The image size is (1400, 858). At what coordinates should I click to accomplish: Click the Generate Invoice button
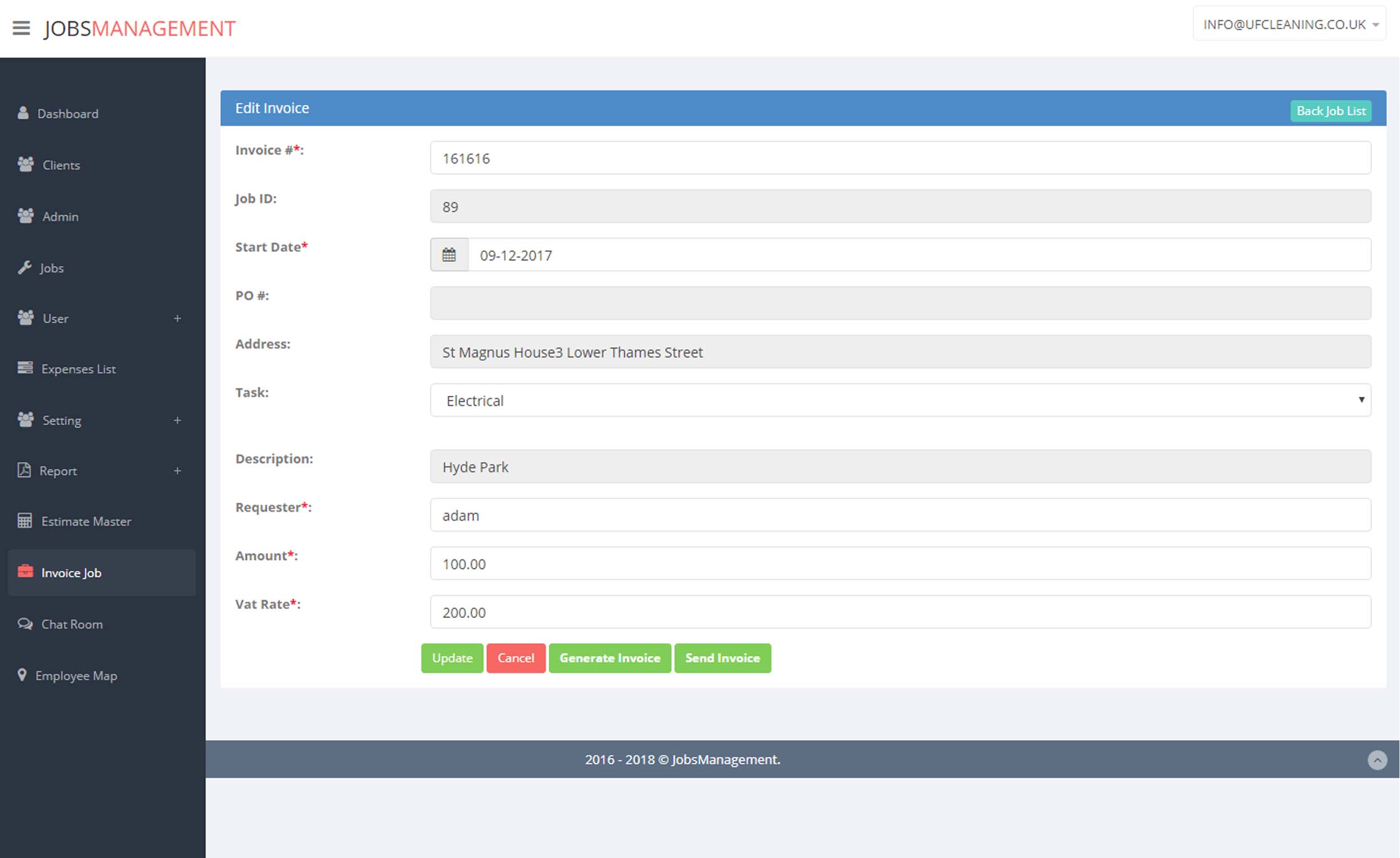tap(609, 657)
